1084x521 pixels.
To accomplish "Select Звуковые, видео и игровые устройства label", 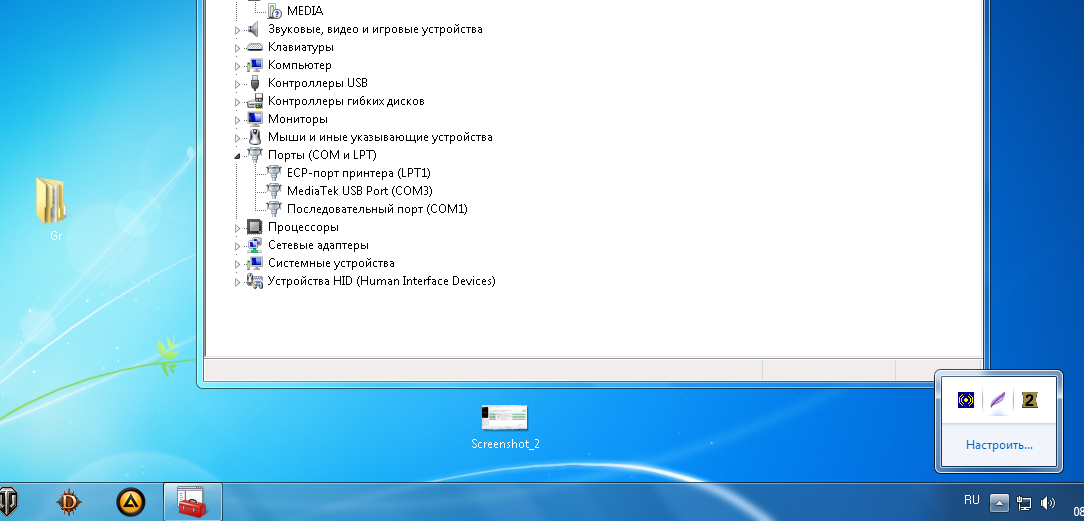I will (375, 29).
